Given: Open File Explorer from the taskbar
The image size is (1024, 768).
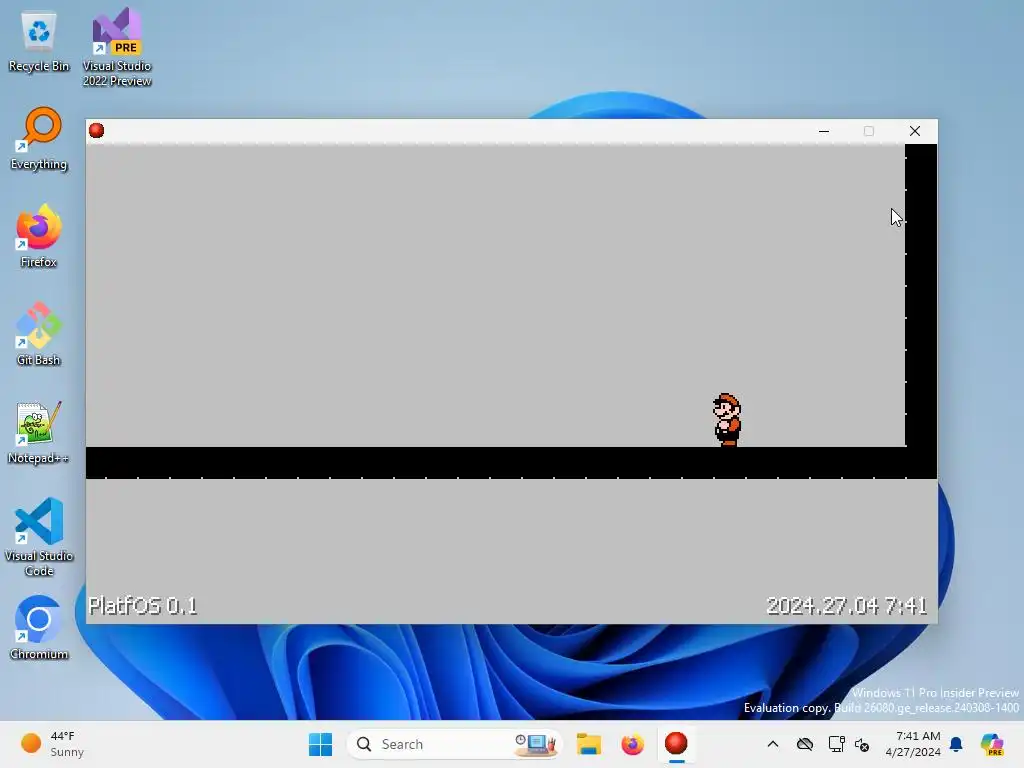Looking at the screenshot, I should [x=588, y=744].
